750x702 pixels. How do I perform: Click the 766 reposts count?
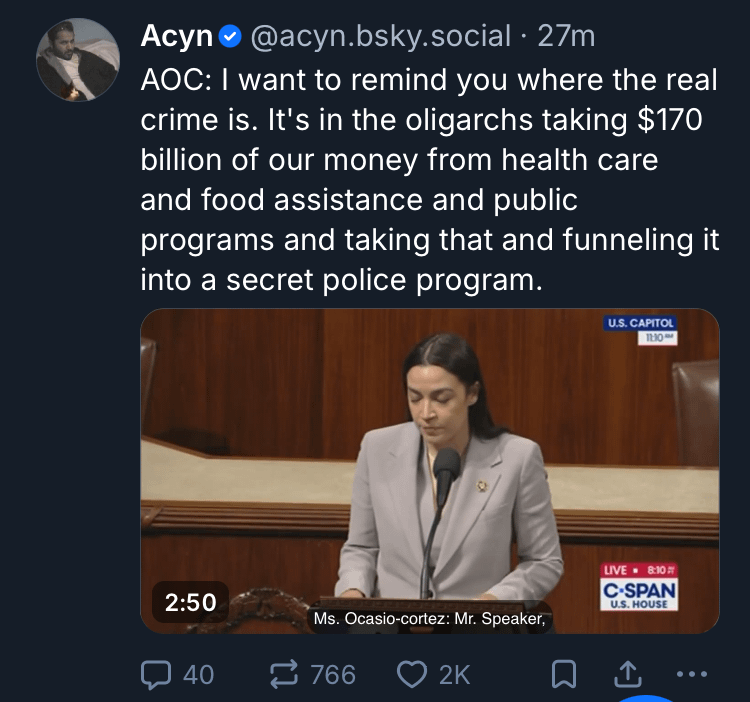click(333, 675)
